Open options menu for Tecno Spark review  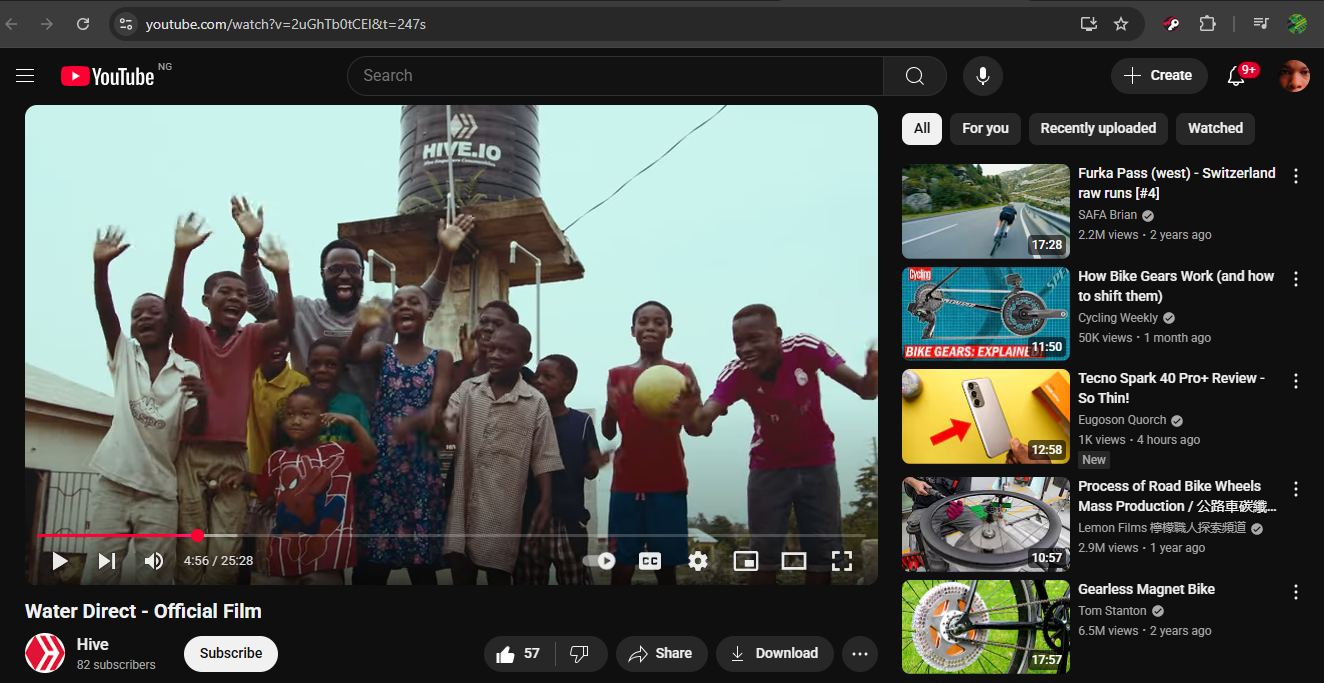[x=1296, y=381]
